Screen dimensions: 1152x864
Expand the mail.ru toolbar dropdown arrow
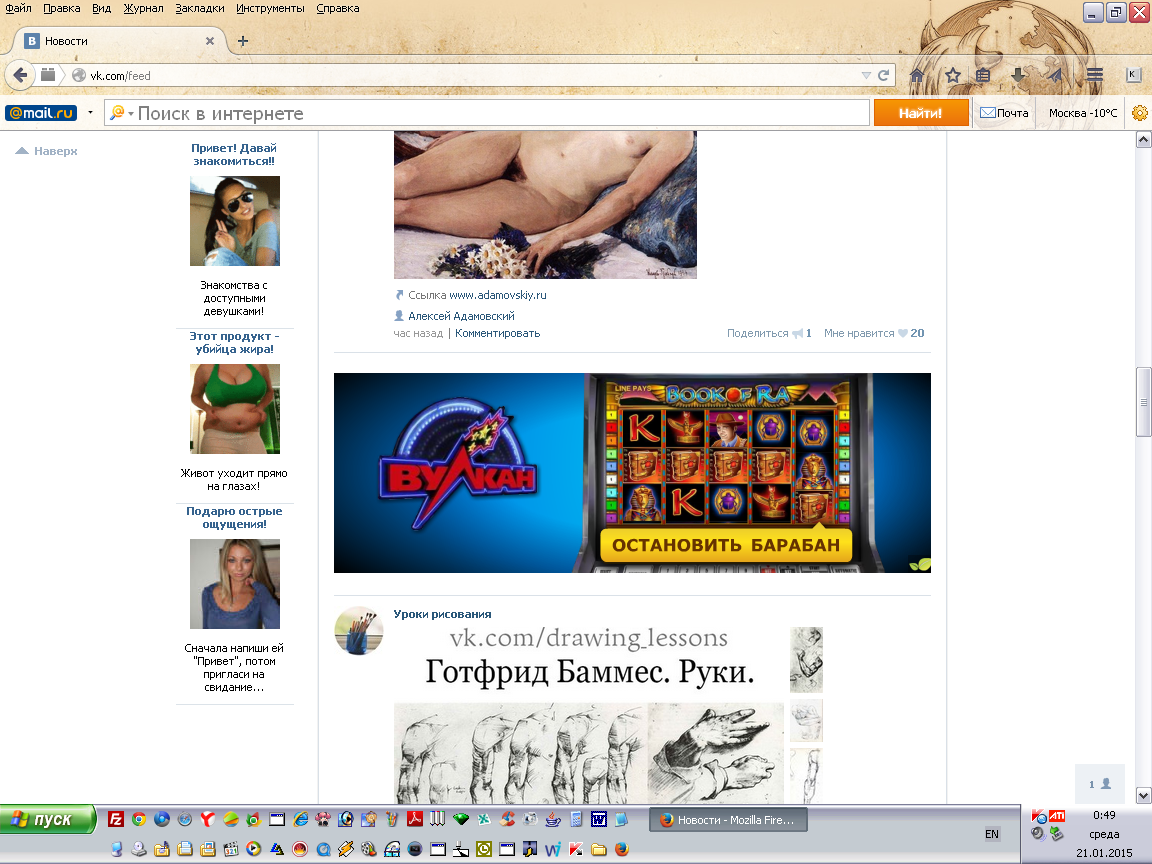point(90,113)
